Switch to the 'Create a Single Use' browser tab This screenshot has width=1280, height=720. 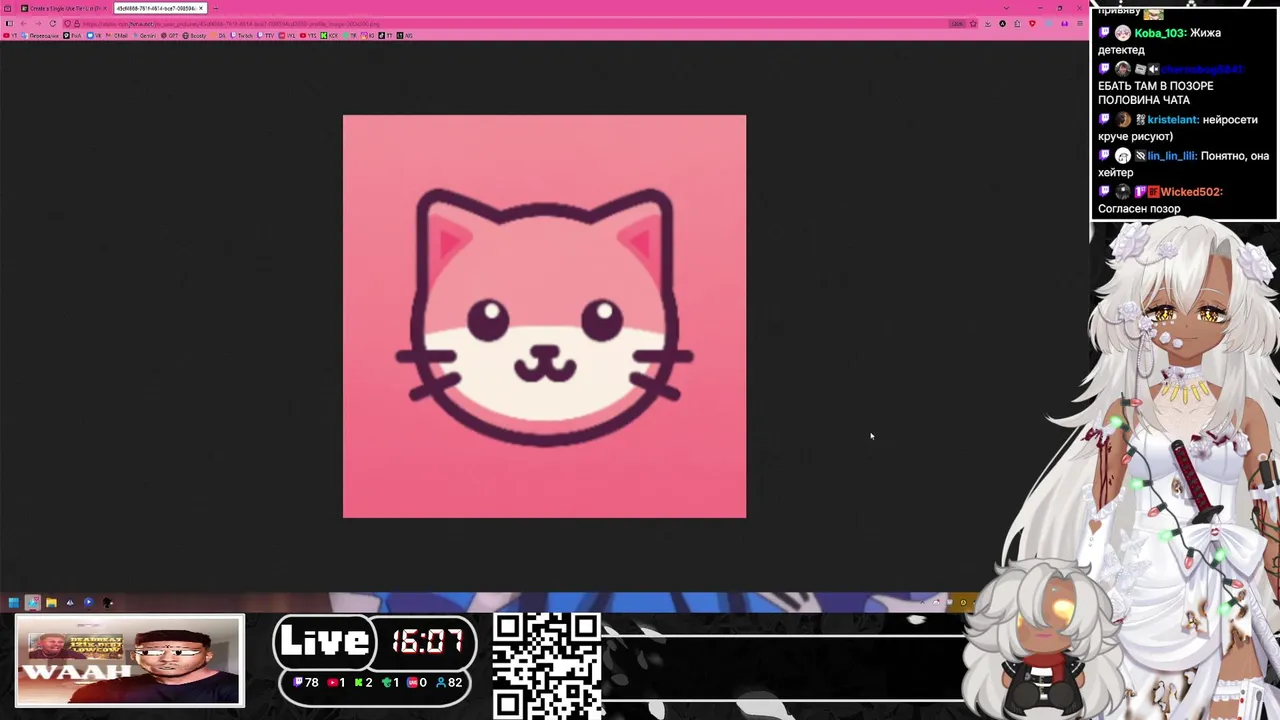click(64, 8)
